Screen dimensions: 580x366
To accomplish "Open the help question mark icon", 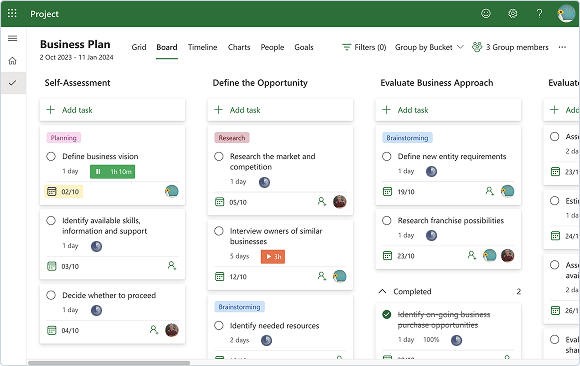I will coord(539,14).
